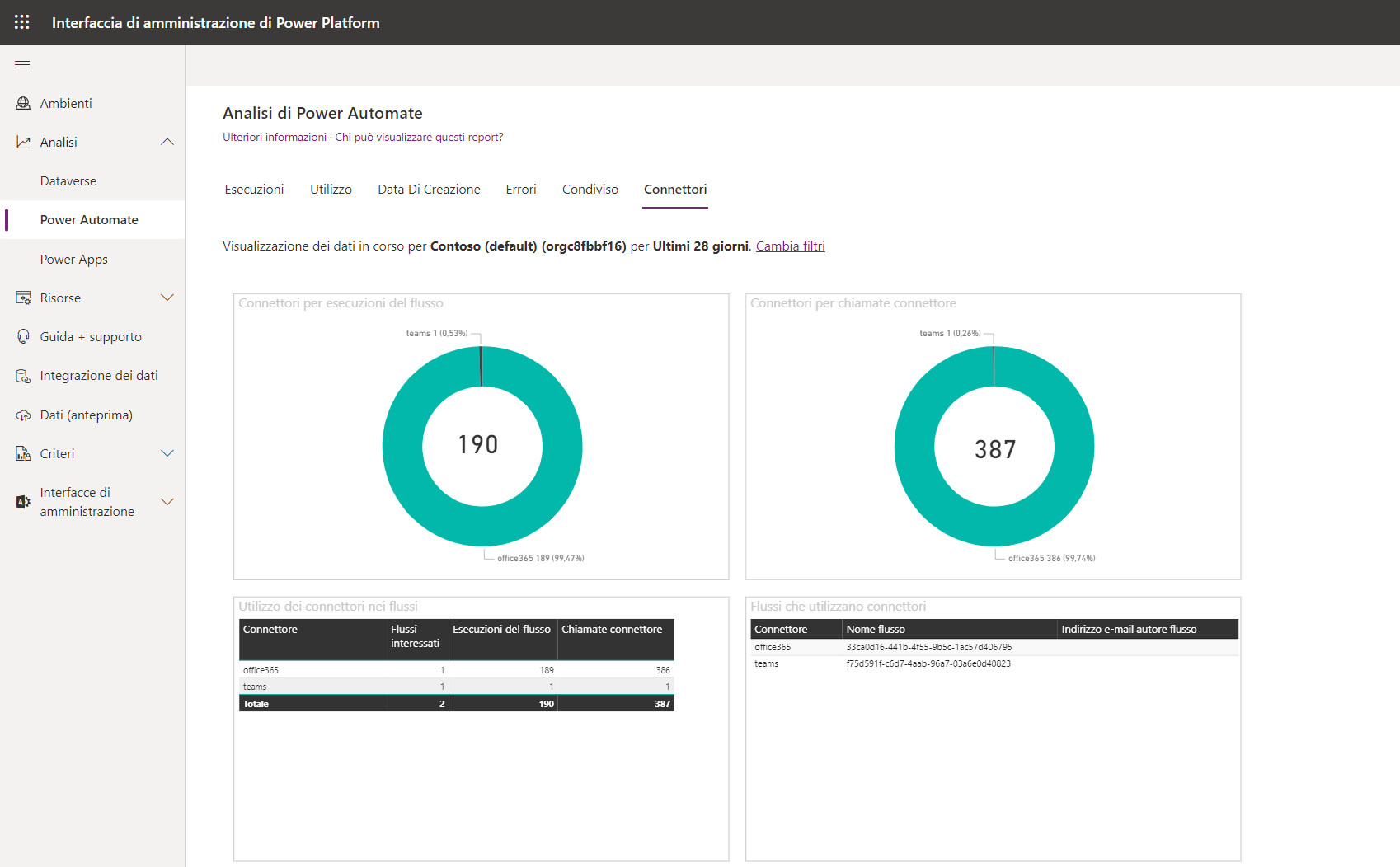Click flow name 33ca0d16-441b-4f55-9b5c-1ac57d406795
Viewport: 1400px width, 867px height.
tap(929, 648)
